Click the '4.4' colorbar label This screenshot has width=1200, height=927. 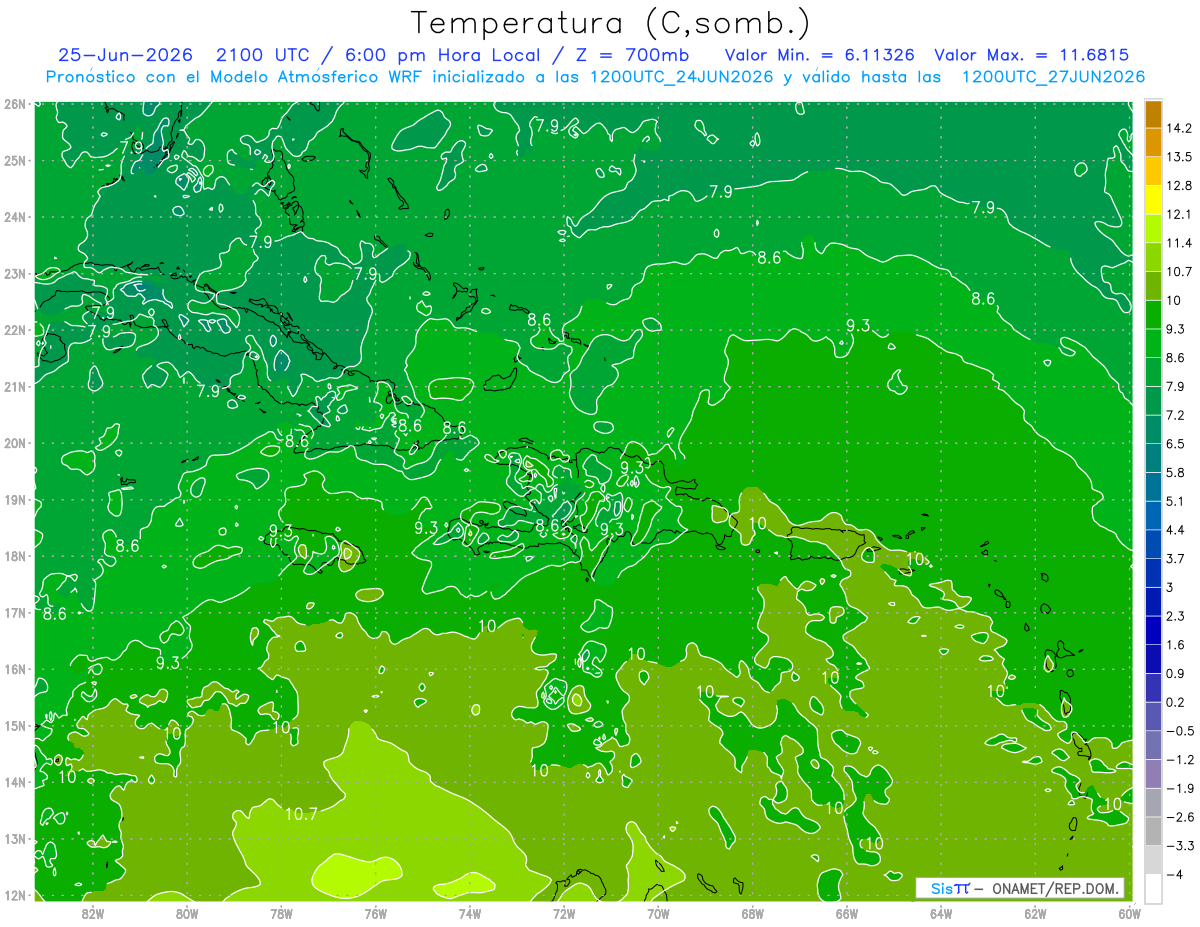pyautogui.click(x=1175, y=530)
